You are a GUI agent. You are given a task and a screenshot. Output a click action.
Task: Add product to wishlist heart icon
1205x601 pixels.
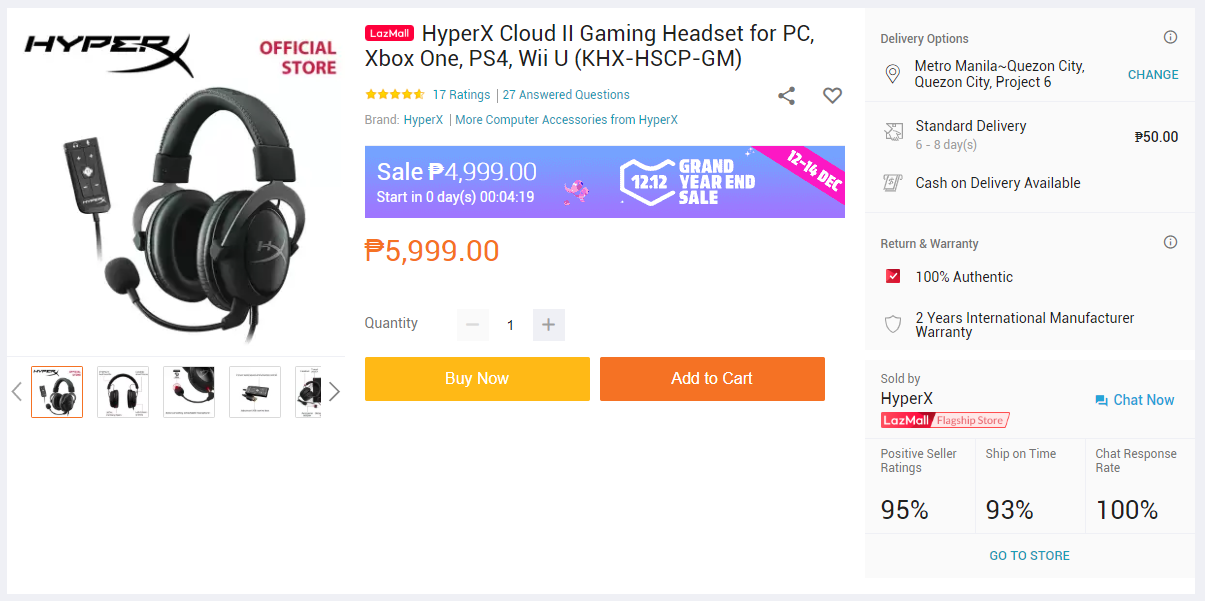click(x=832, y=96)
